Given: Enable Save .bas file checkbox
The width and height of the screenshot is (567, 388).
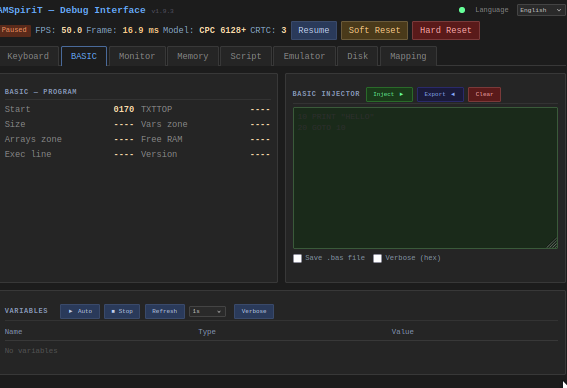Looking at the screenshot, I should coord(297,258).
